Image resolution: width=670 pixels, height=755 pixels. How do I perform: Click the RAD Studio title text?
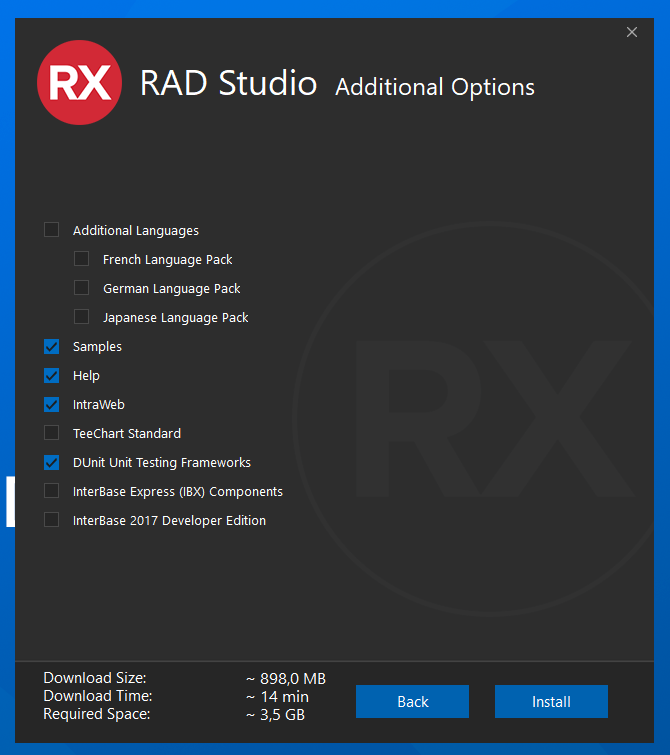click(228, 83)
